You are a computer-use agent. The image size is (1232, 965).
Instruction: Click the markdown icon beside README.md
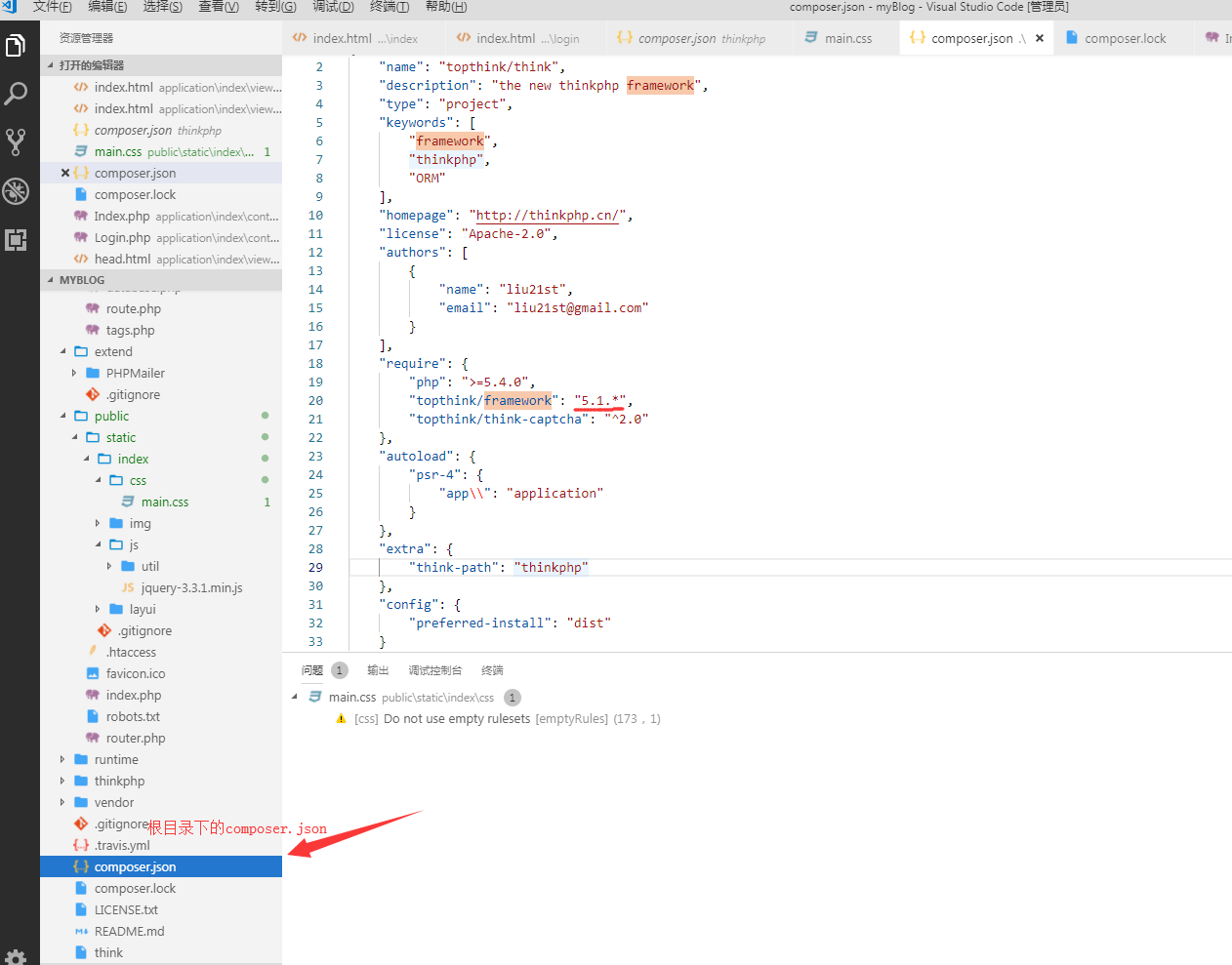pos(81,931)
